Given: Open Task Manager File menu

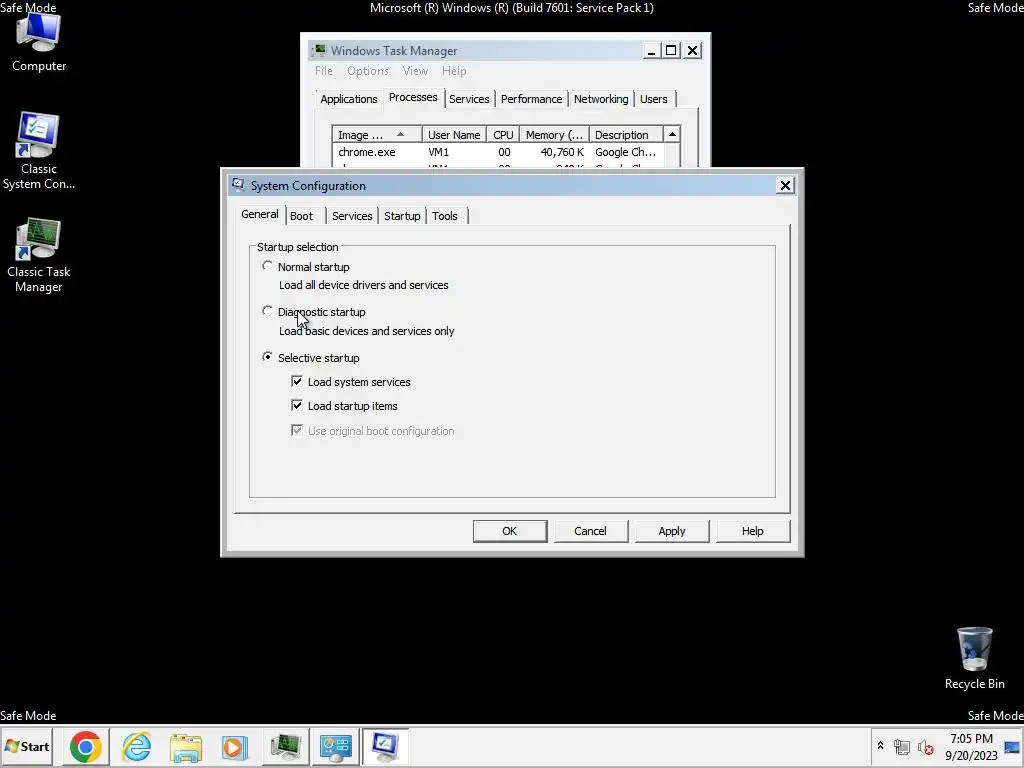Looking at the screenshot, I should point(323,71).
